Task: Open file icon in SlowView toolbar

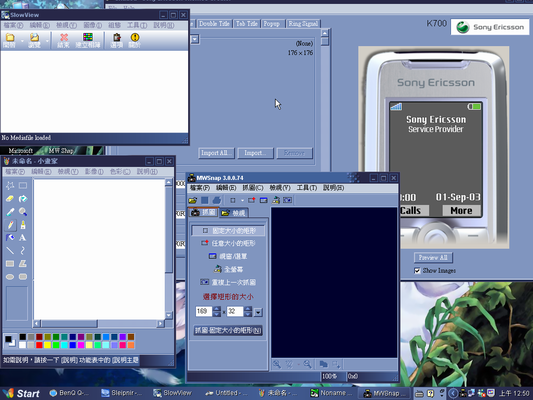Action: pos(10,40)
